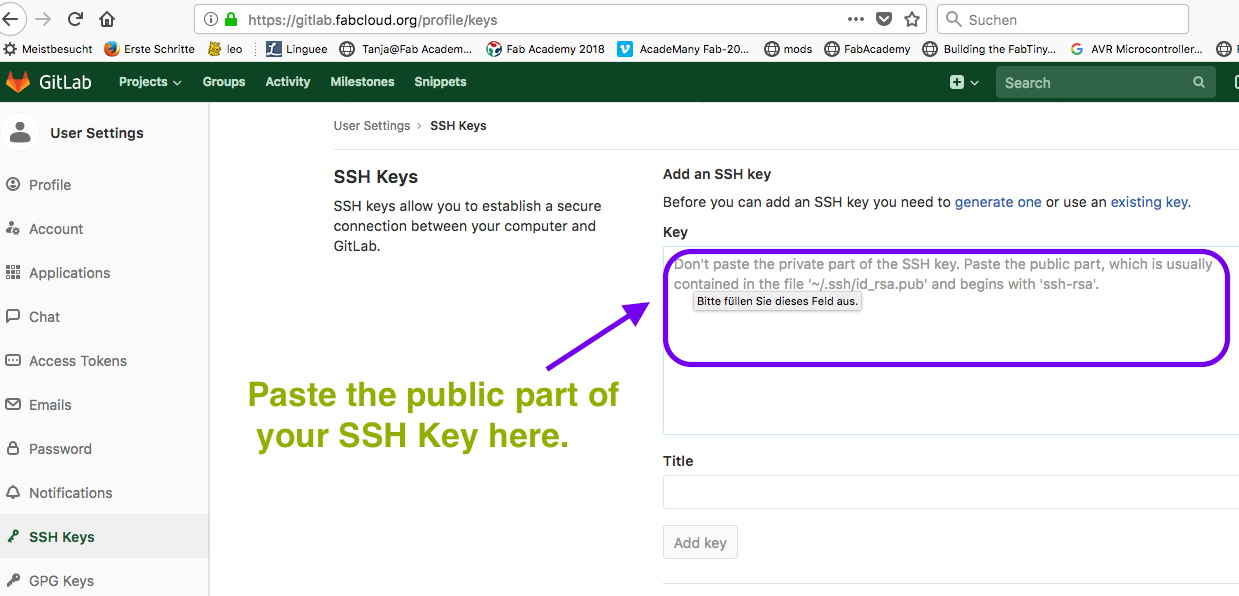This screenshot has width=1239, height=596.
Task: Open the page actions three-dot menu
Action: (856, 19)
